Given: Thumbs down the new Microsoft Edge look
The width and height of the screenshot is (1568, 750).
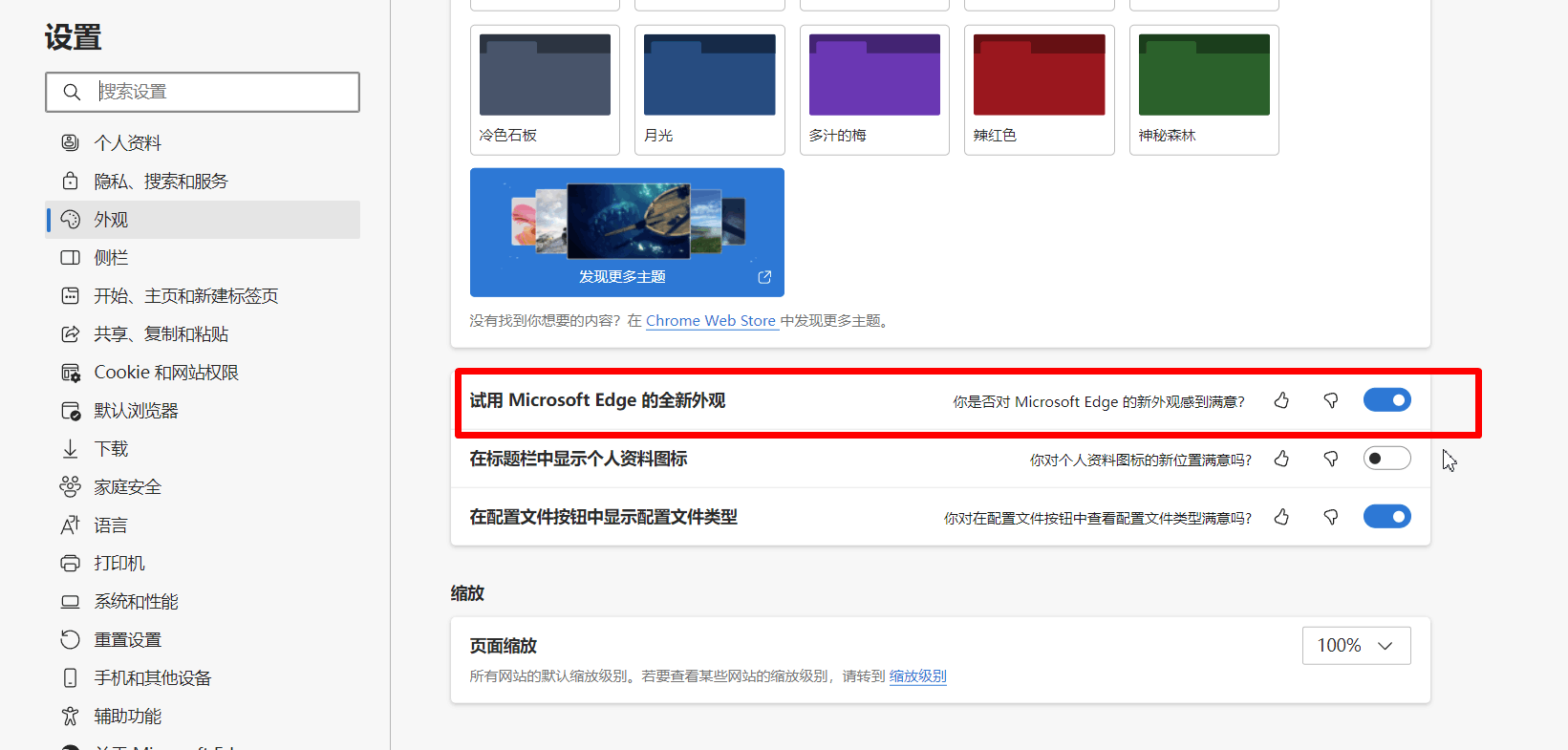Looking at the screenshot, I should [1330, 400].
